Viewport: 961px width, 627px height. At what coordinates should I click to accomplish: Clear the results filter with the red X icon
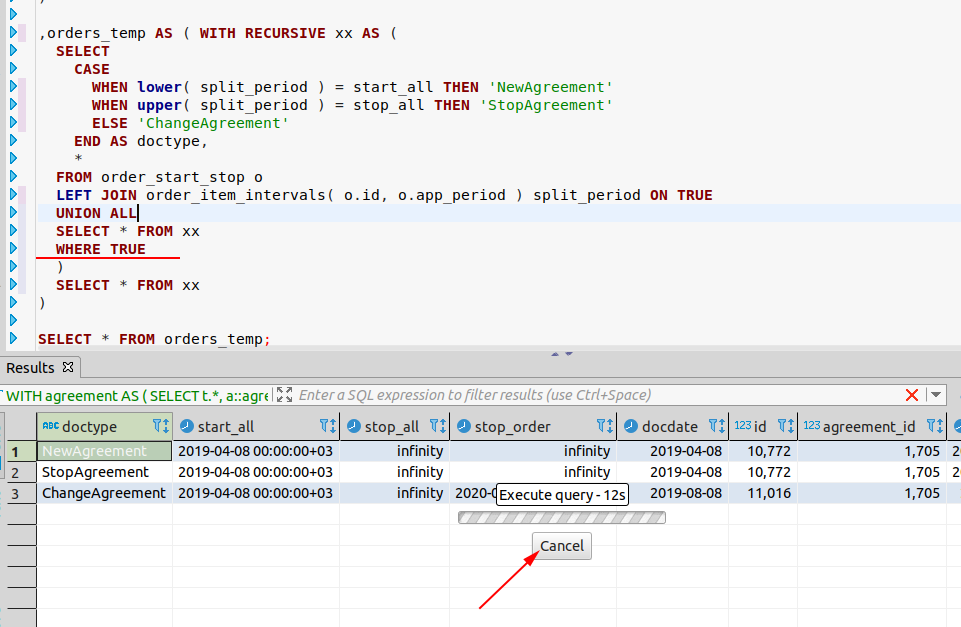click(x=913, y=394)
